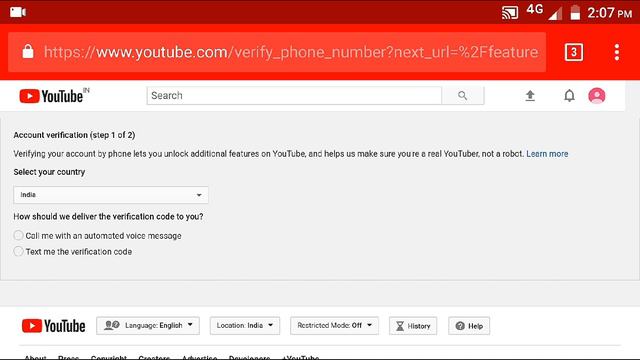Tap the browser URL address bar
The width and height of the screenshot is (640, 360).
277,52
